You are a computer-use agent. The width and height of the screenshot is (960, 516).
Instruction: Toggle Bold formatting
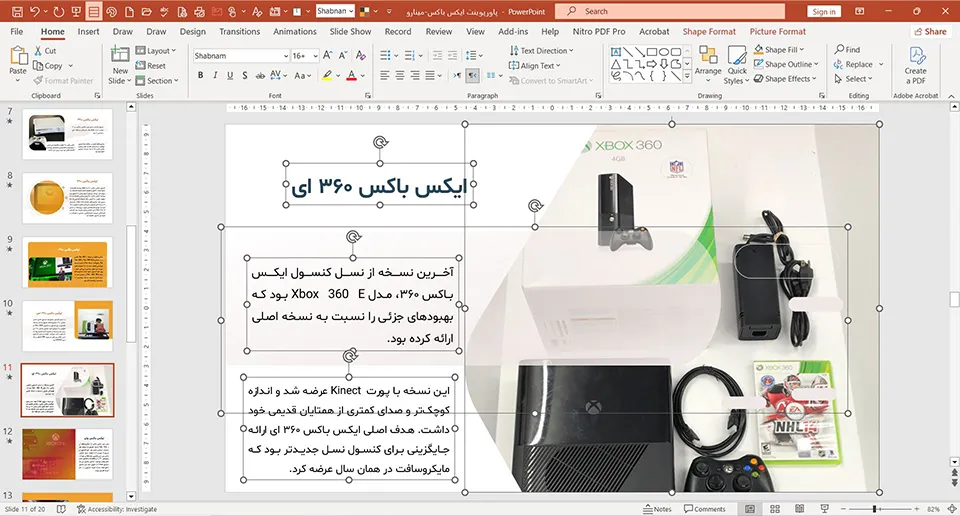(x=200, y=75)
